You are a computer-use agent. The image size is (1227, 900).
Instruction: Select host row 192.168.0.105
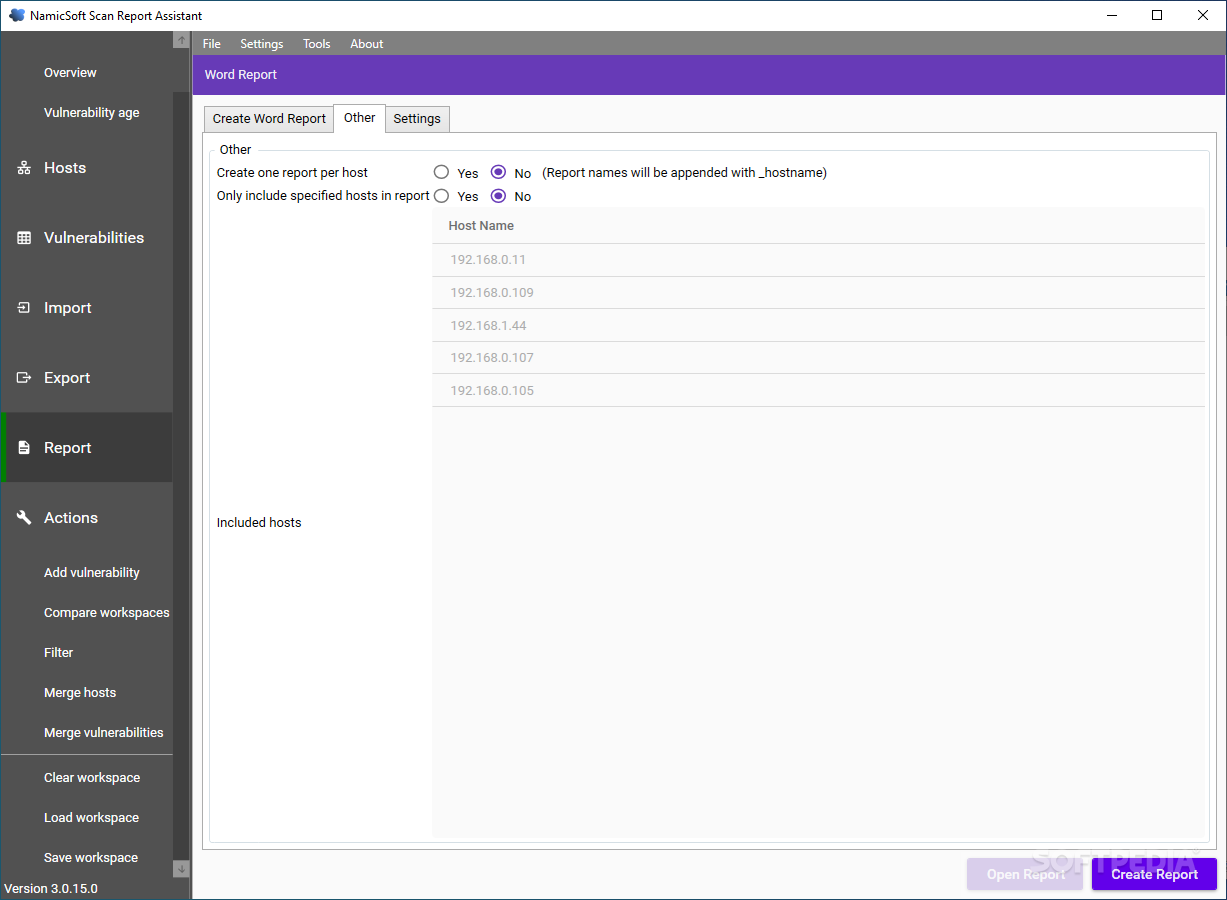click(818, 391)
